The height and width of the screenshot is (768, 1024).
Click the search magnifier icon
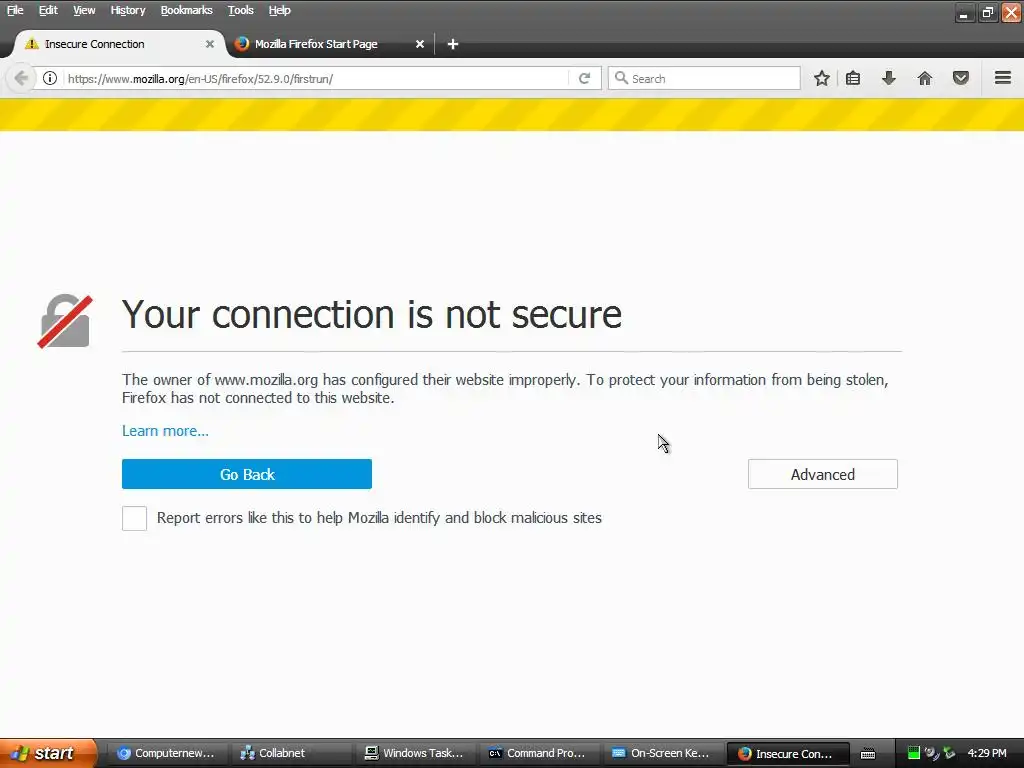point(621,78)
